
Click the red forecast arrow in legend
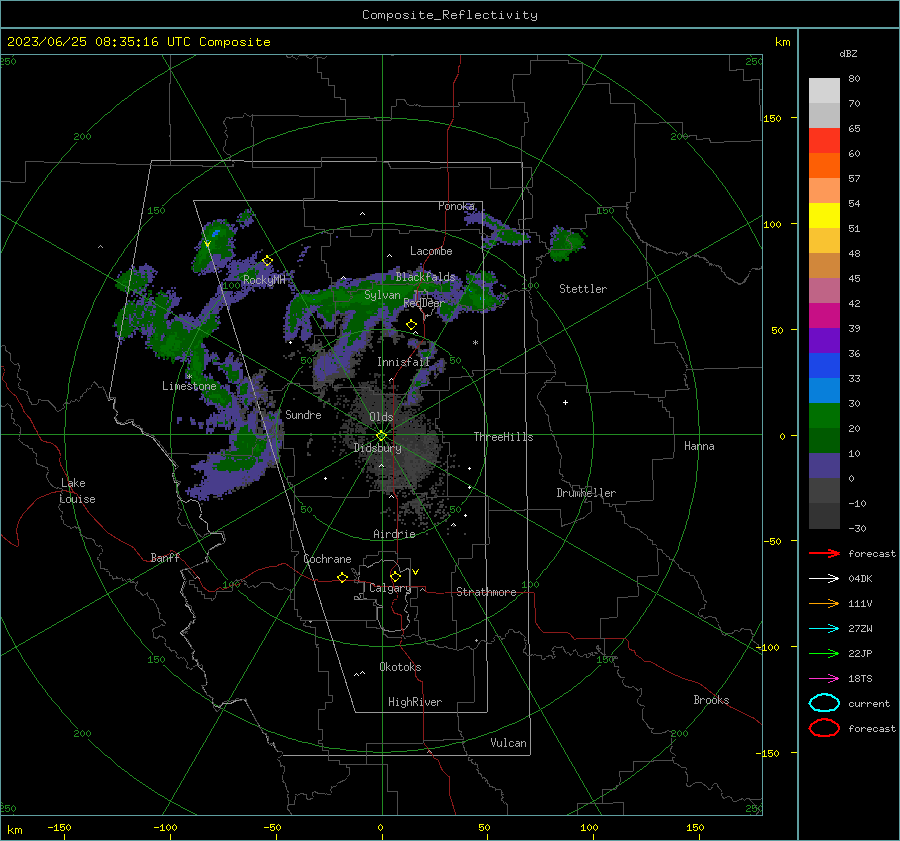click(824, 553)
